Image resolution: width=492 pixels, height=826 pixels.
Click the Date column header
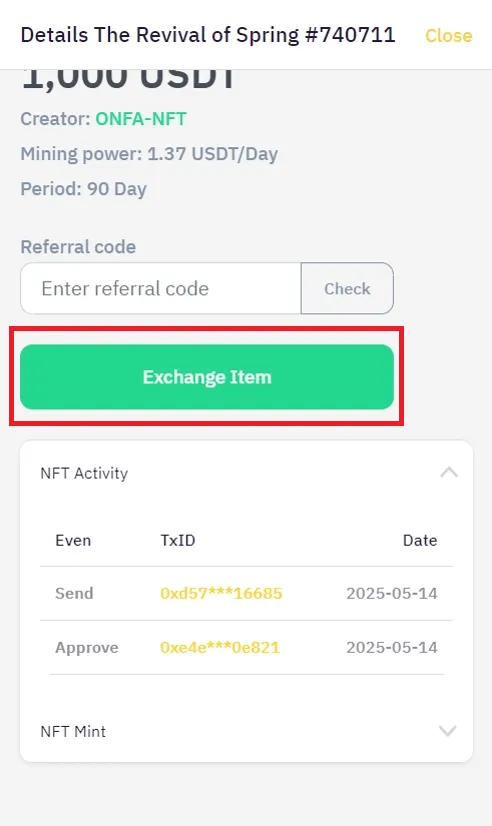420,540
